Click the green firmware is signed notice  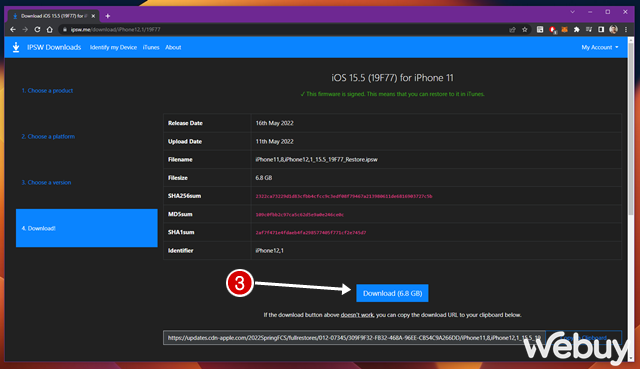[392, 94]
